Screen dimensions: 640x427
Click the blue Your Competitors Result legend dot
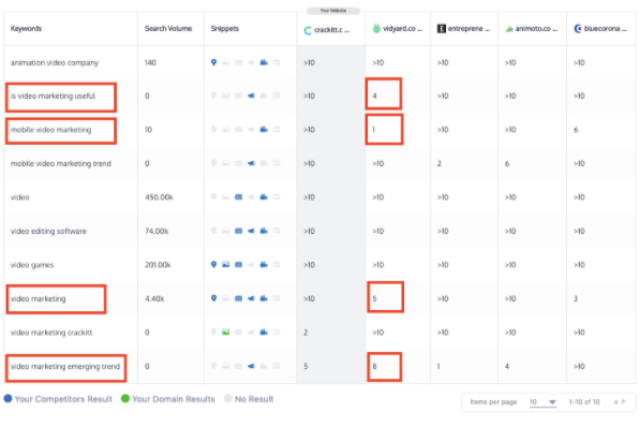(x=7, y=398)
